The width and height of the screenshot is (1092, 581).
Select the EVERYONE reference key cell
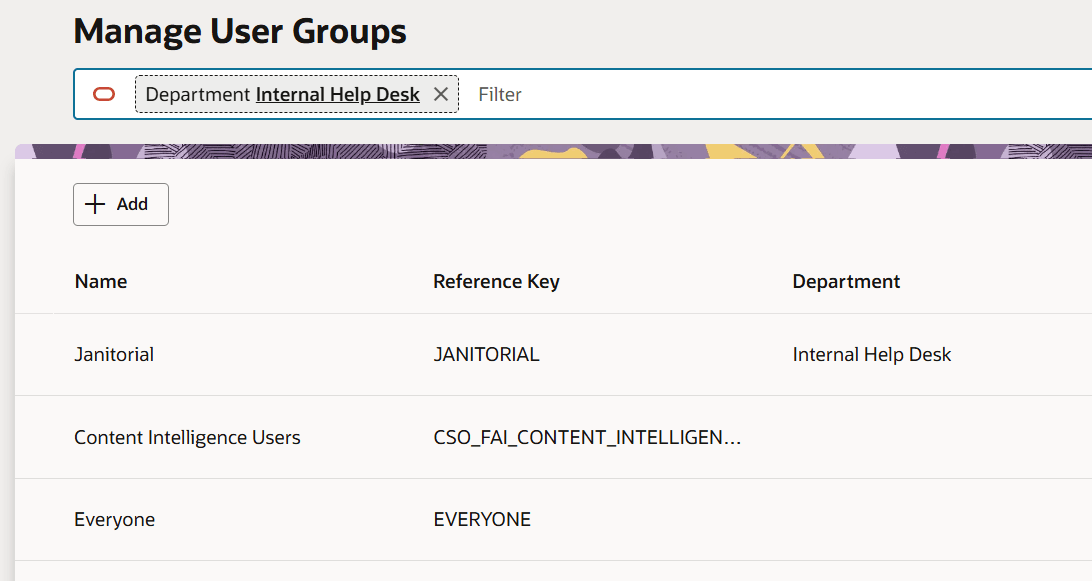point(482,519)
